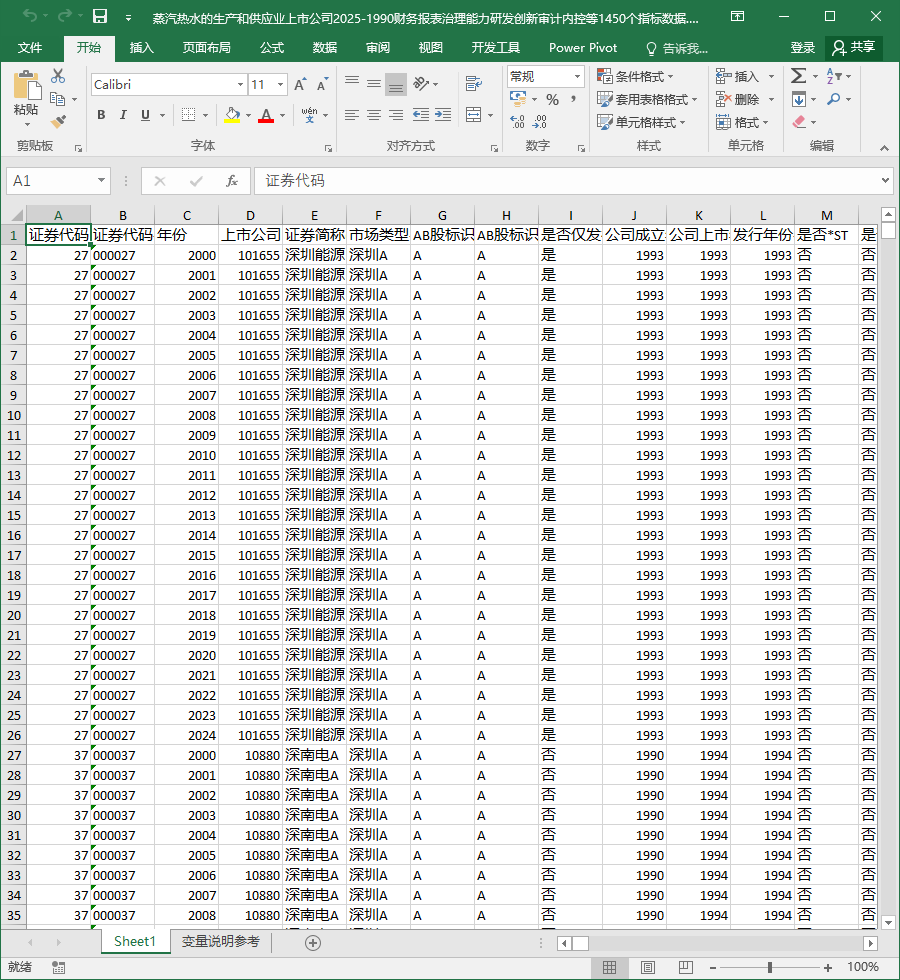
Task: Add a new sheet with plus icon
Action: point(313,942)
